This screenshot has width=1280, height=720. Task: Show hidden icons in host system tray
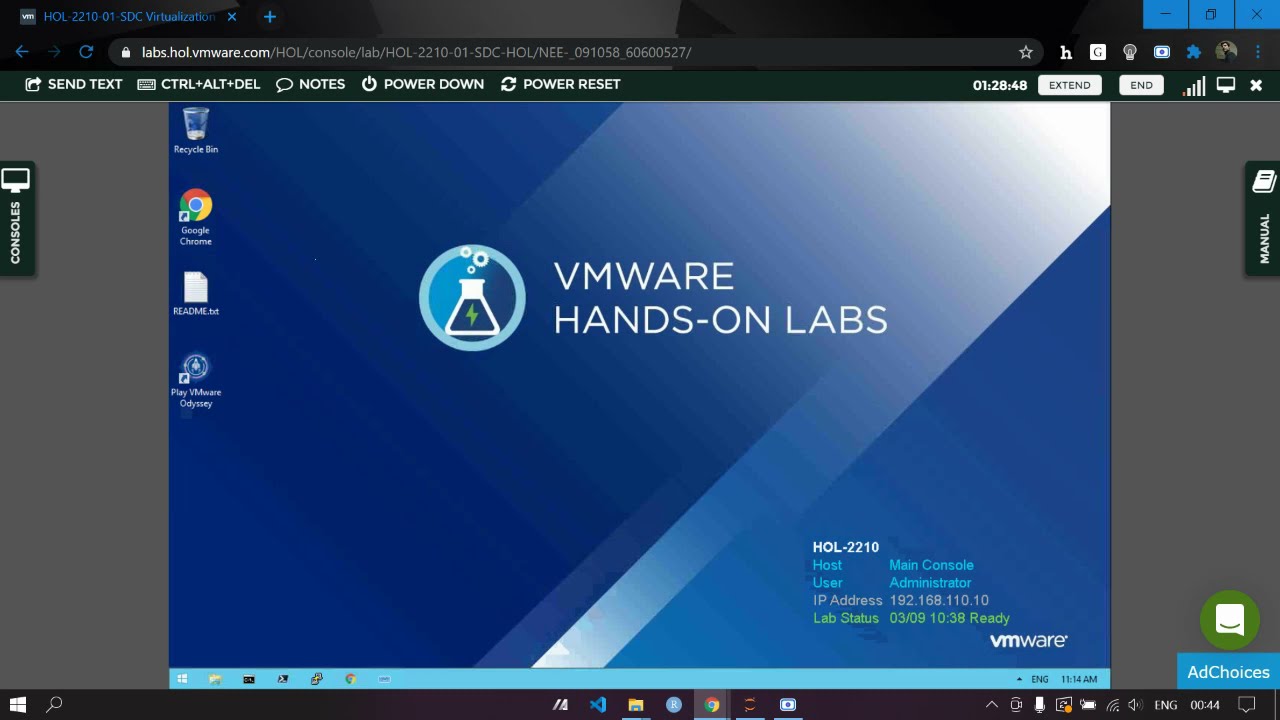click(992, 705)
